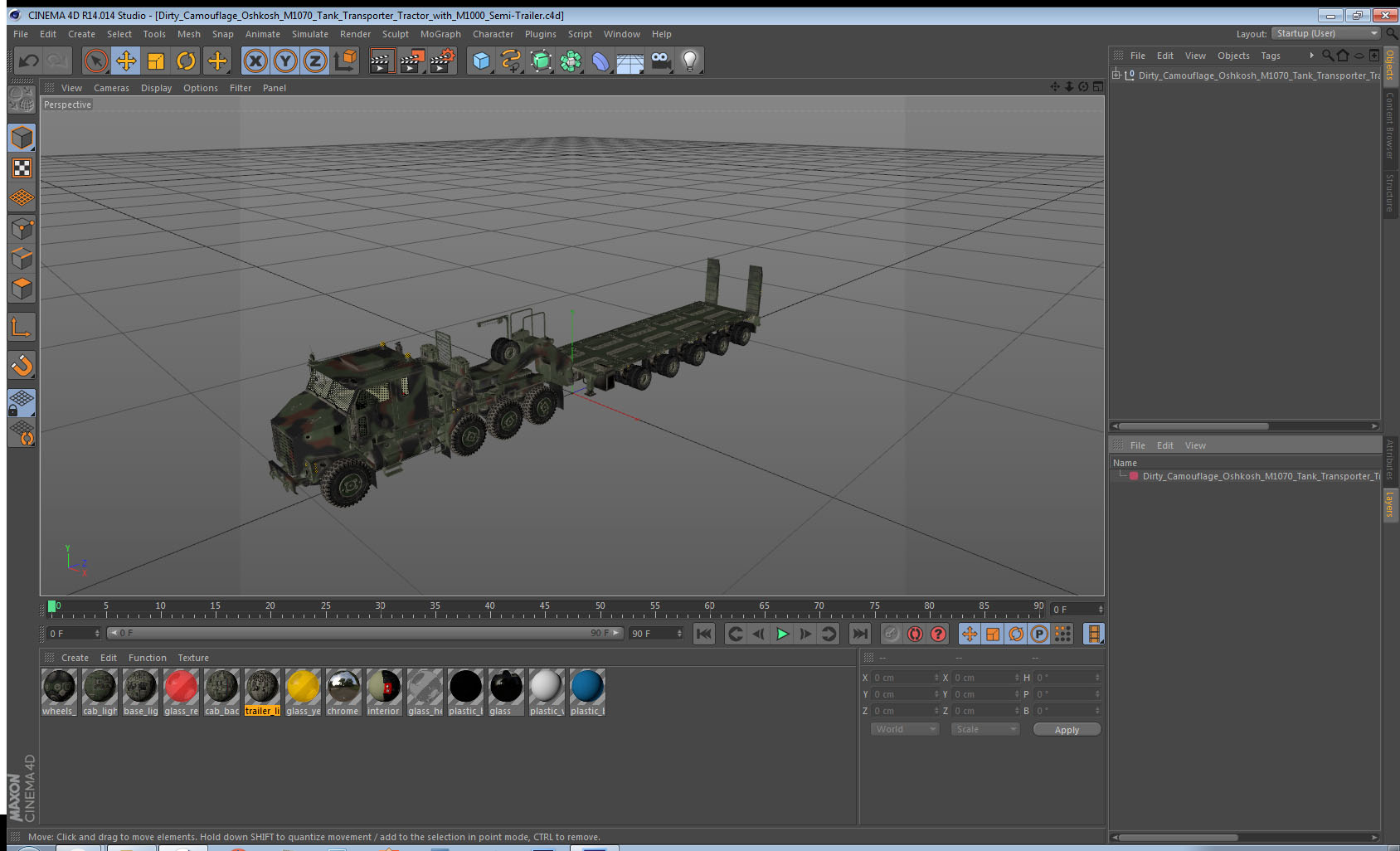Toggle Y axis lock
1400x851 pixels.
click(x=285, y=61)
